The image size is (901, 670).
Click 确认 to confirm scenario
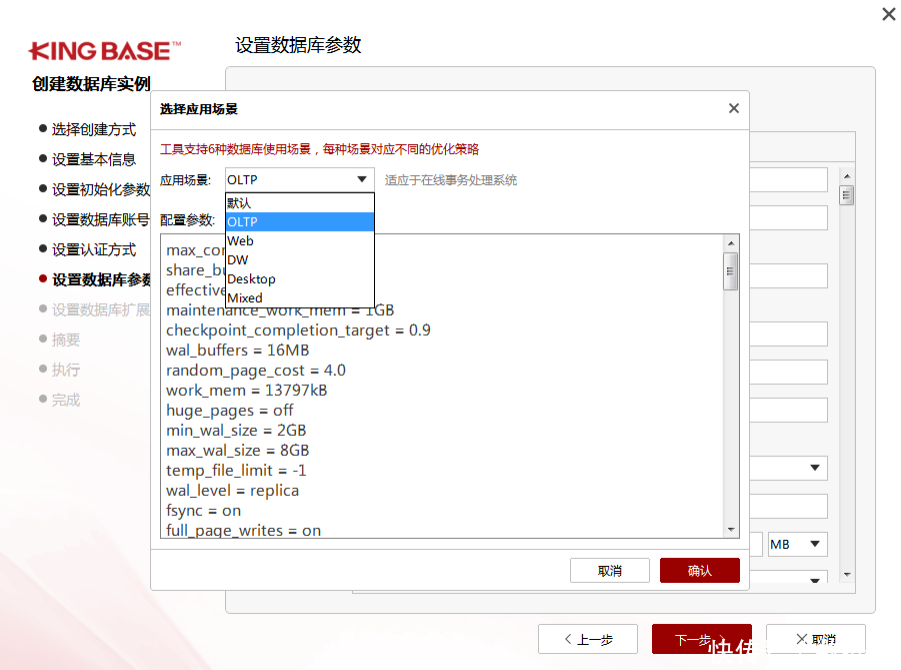[699, 570]
